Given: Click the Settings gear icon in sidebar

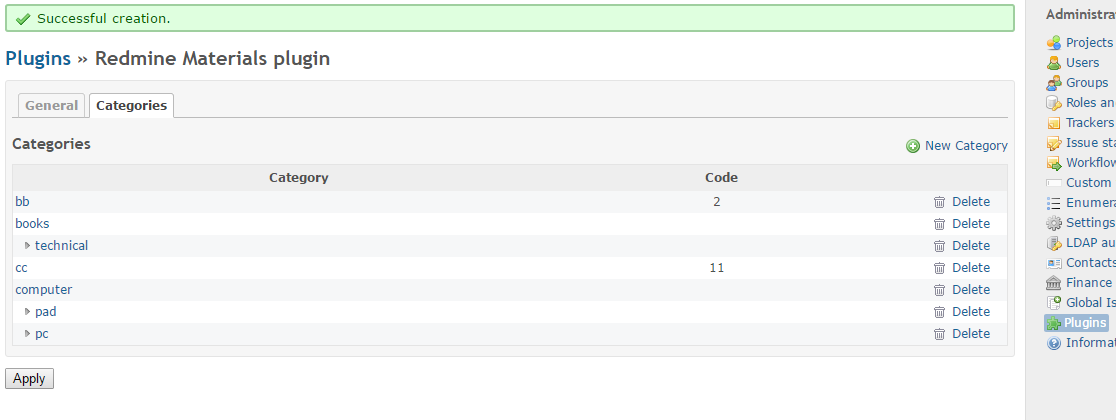Looking at the screenshot, I should (1053, 223).
